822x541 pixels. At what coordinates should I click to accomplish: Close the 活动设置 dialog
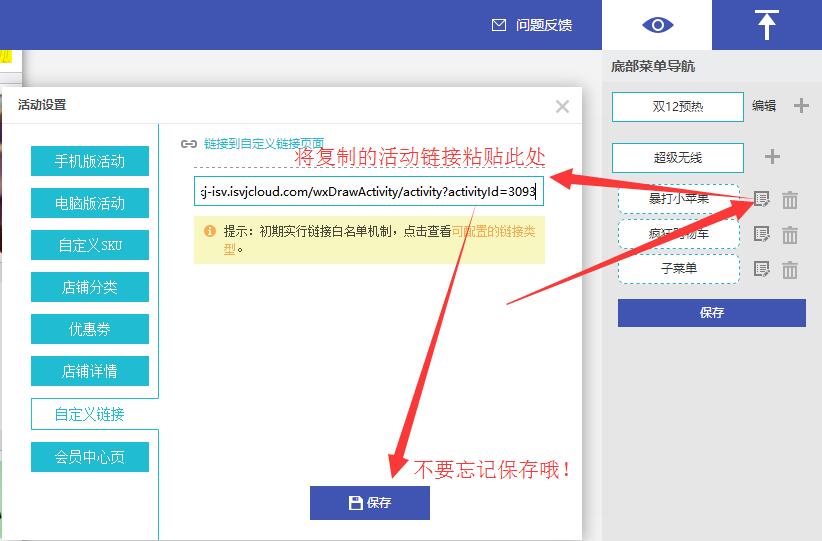(562, 106)
